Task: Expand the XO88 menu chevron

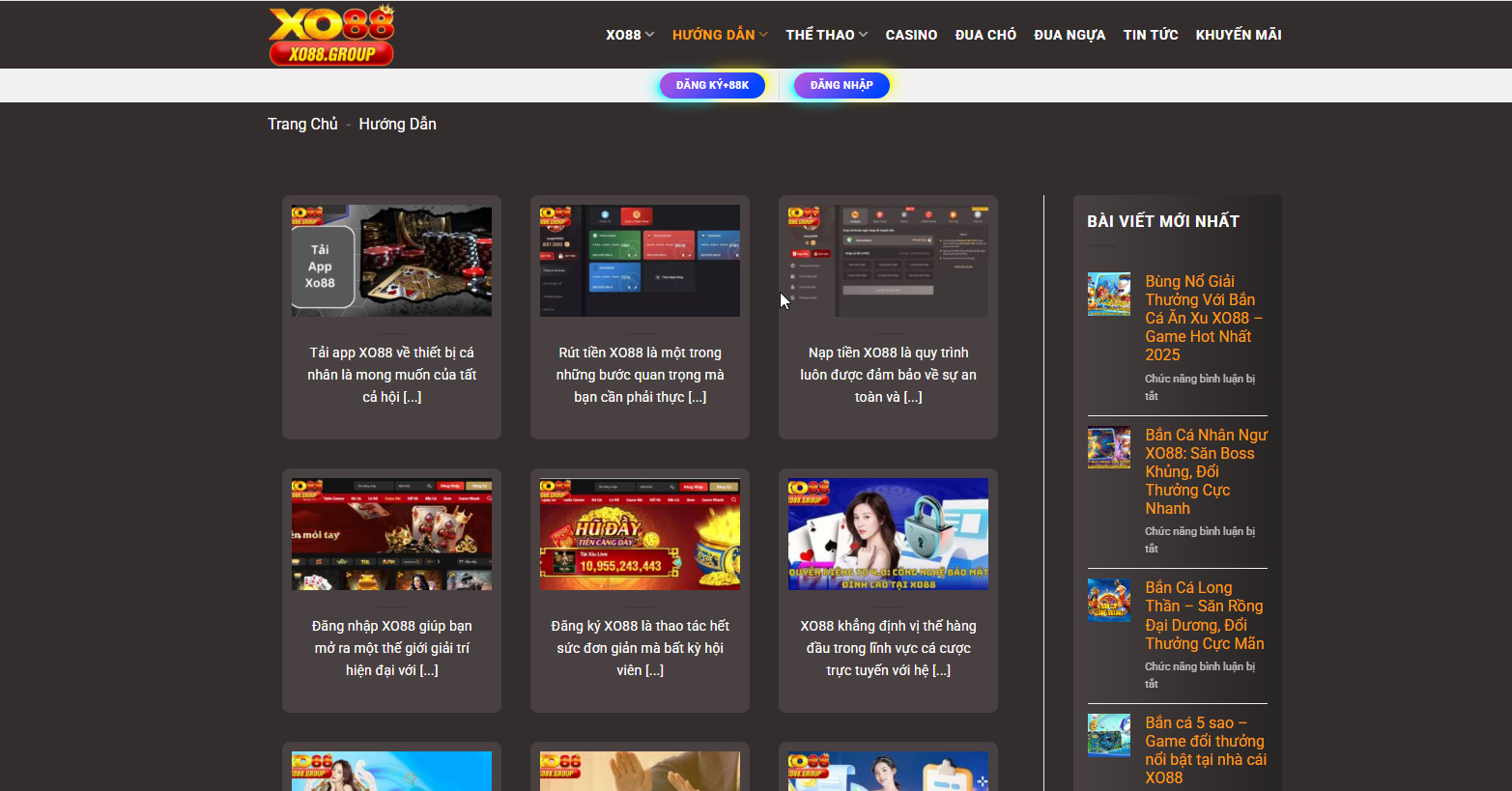Action: (650, 35)
